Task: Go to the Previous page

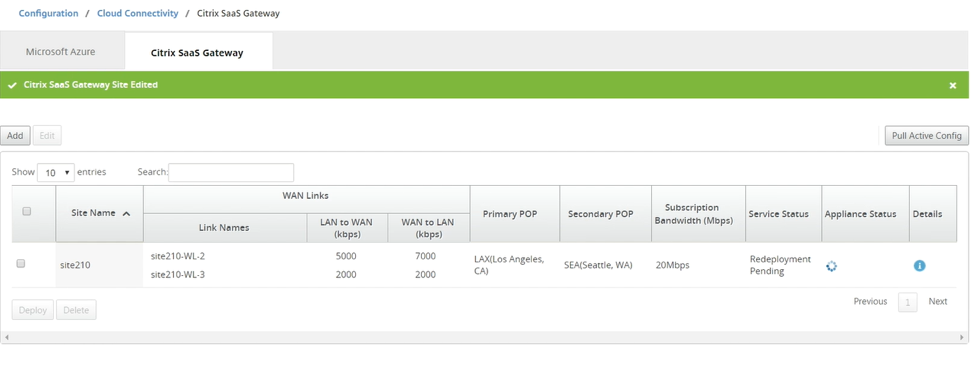Action: (870, 301)
